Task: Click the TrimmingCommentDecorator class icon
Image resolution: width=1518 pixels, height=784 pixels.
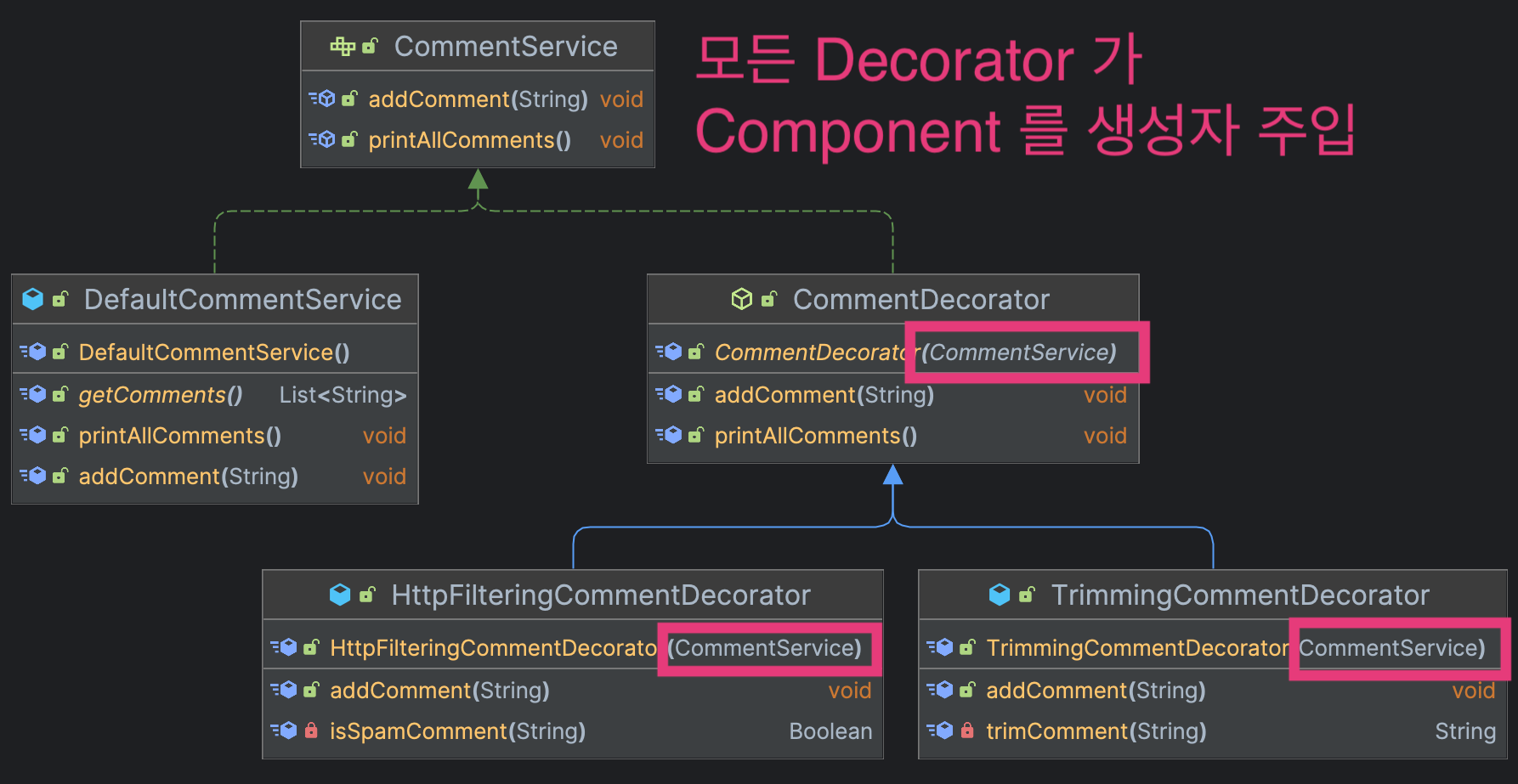Action: 1000,595
